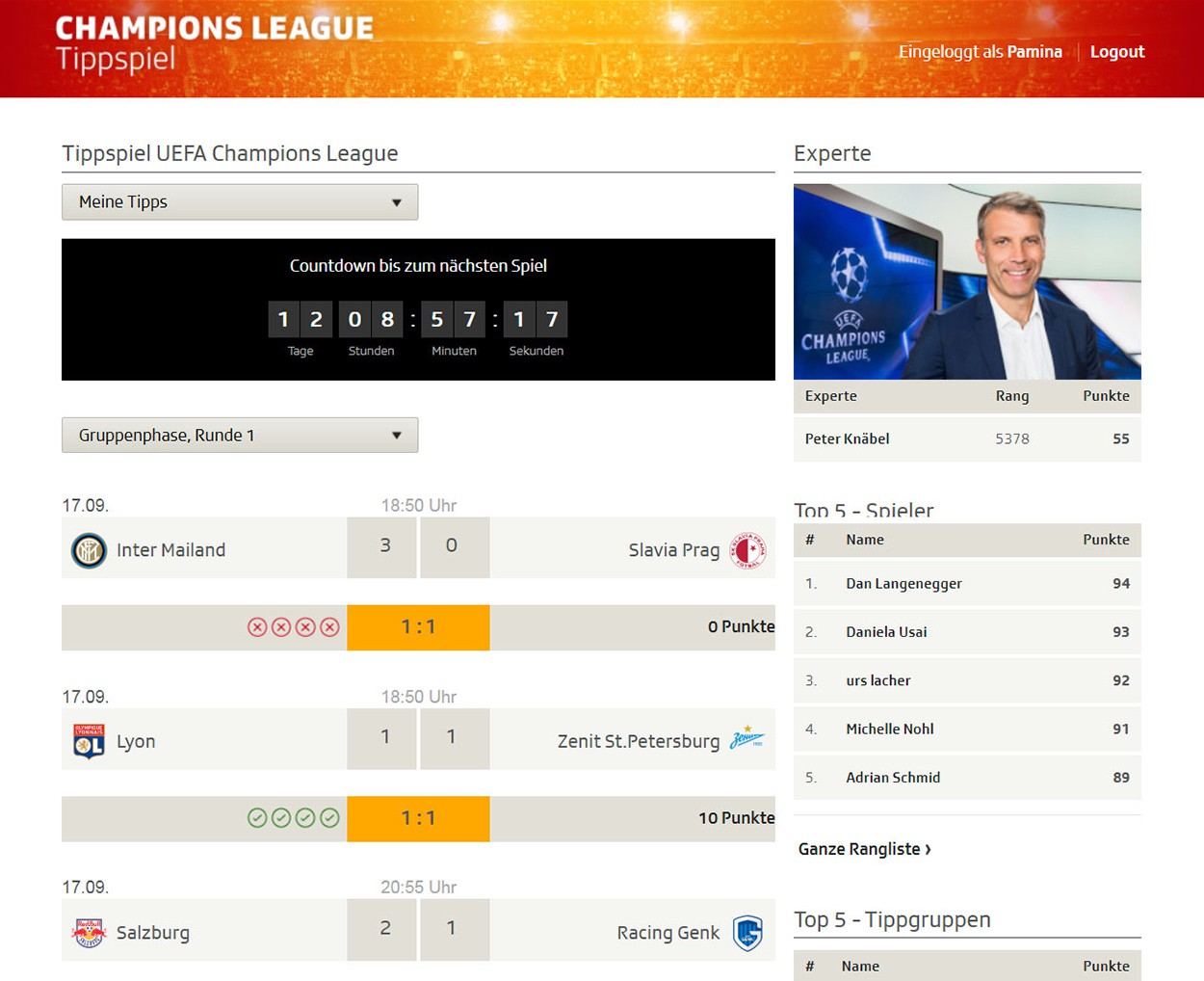The width and height of the screenshot is (1204, 981).
Task: Click the "Slavia Prag" team name
Action: 674,550
